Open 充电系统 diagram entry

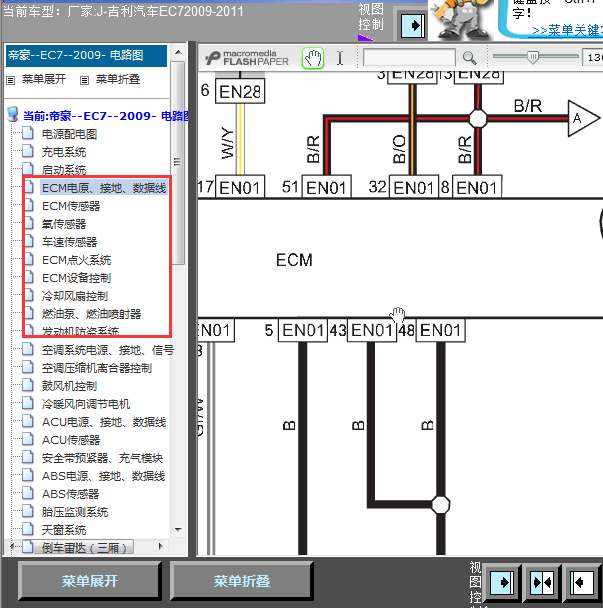coord(64,152)
